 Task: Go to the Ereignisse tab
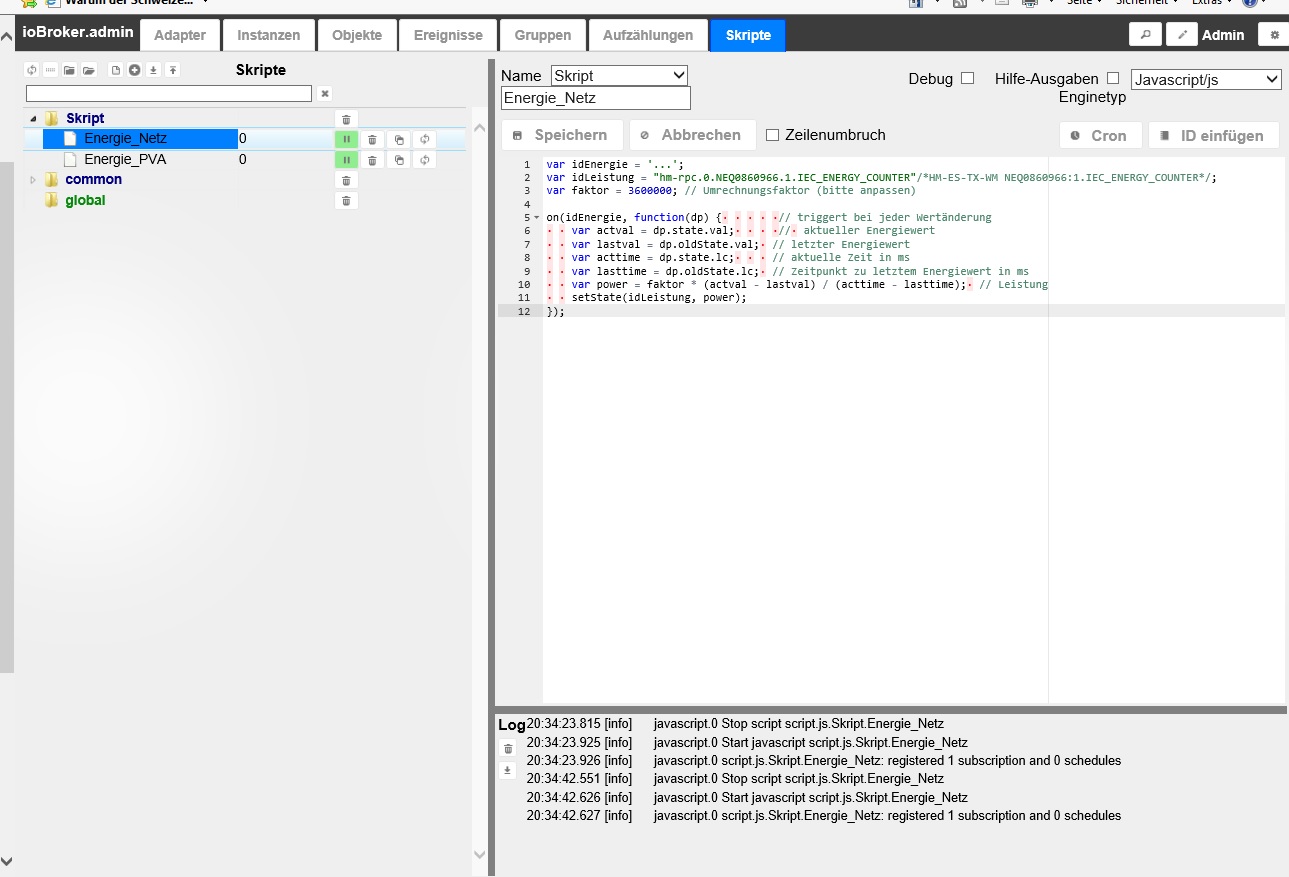tap(448, 35)
